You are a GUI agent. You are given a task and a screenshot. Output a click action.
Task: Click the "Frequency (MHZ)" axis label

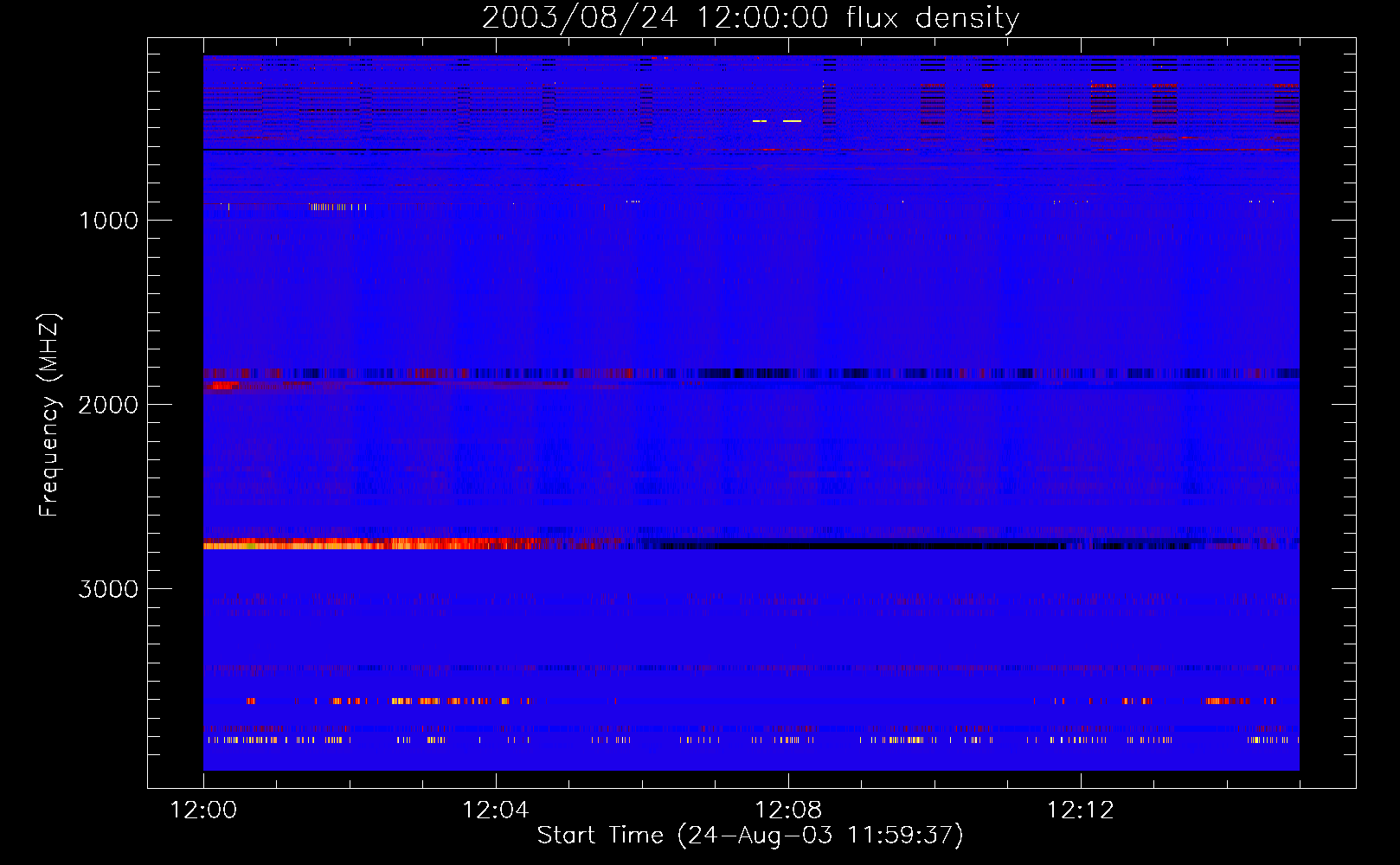(x=49, y=415)
